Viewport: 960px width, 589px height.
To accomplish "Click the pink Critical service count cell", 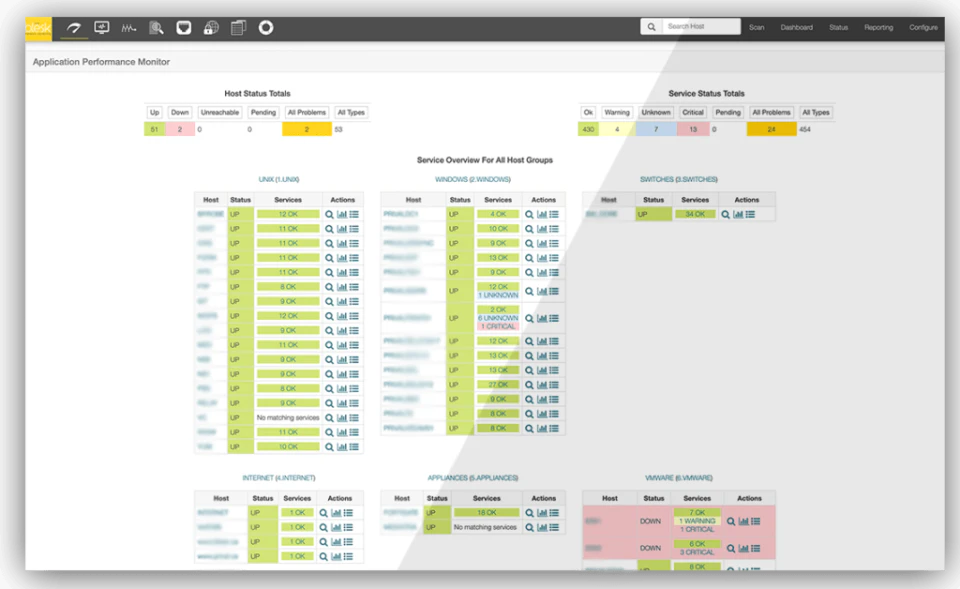I will (692, 128).
